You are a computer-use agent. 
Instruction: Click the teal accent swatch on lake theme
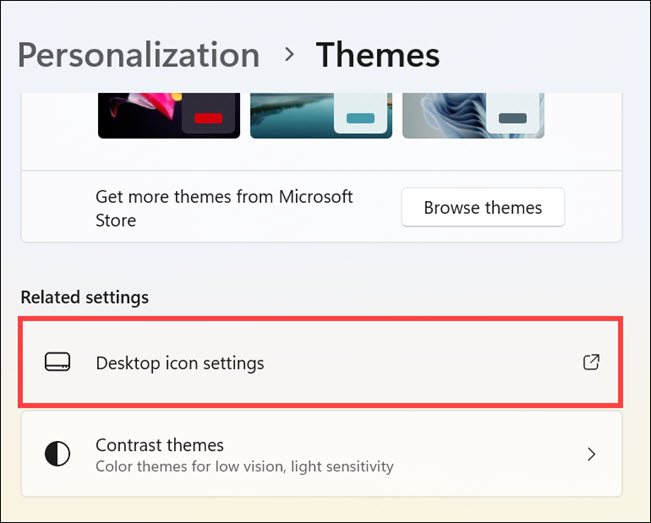tap(360, 118)
